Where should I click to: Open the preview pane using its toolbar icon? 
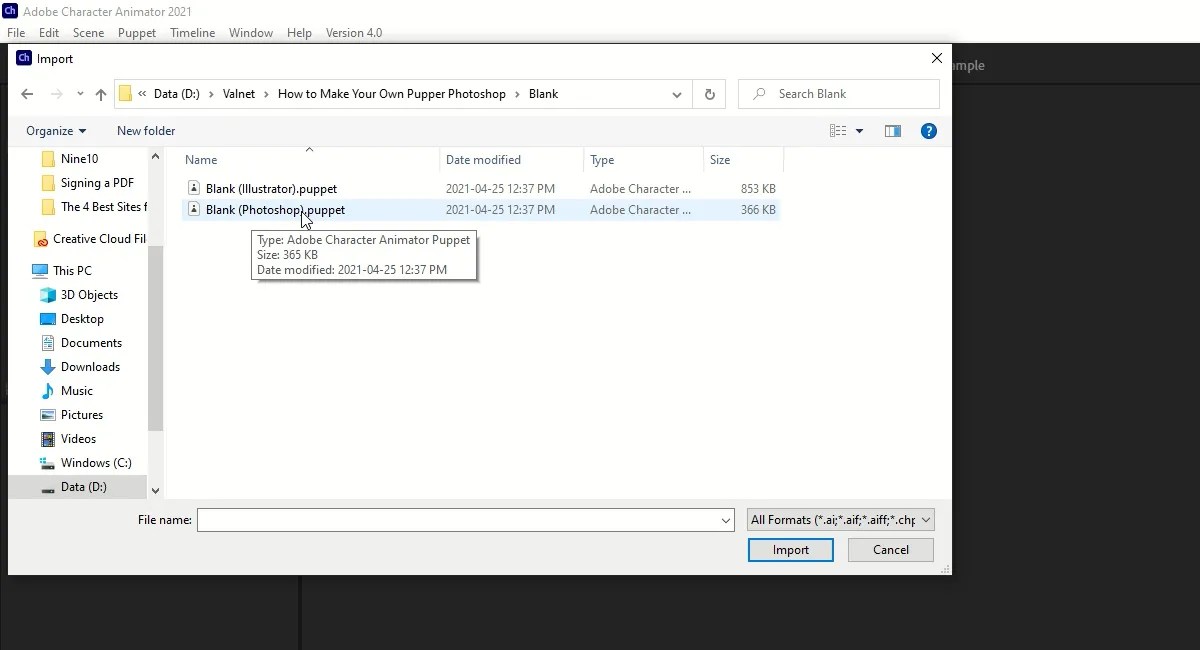coord(893,131)
